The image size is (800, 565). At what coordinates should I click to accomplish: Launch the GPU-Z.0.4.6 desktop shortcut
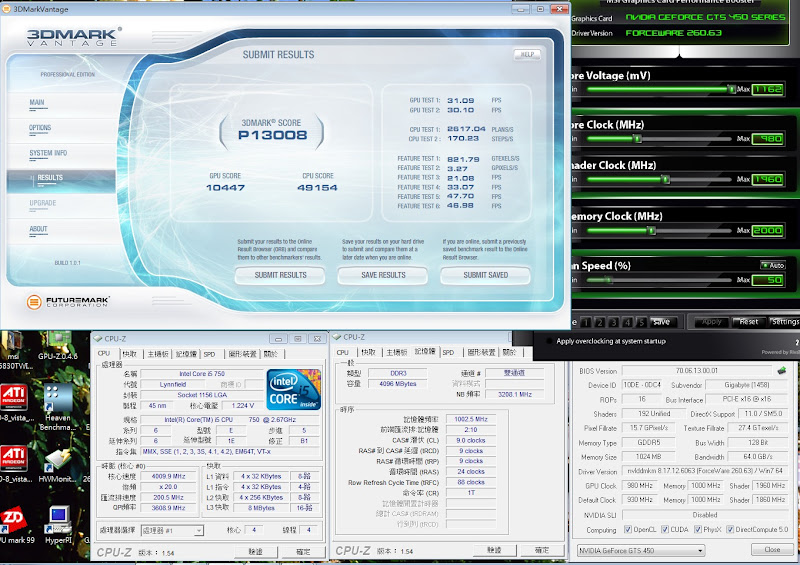coord(58,341)
